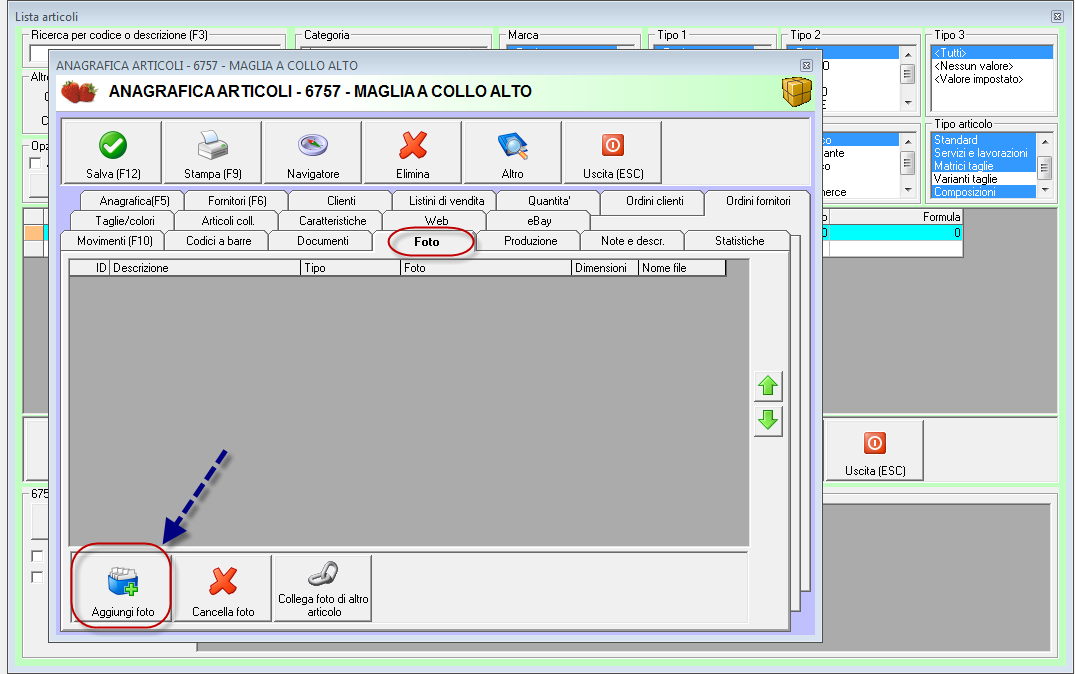Image resolution: width=1075 pixels, height=674 pixels.
Task: Click scroll down arrow of Tipo 2 list
Action: 908,103
